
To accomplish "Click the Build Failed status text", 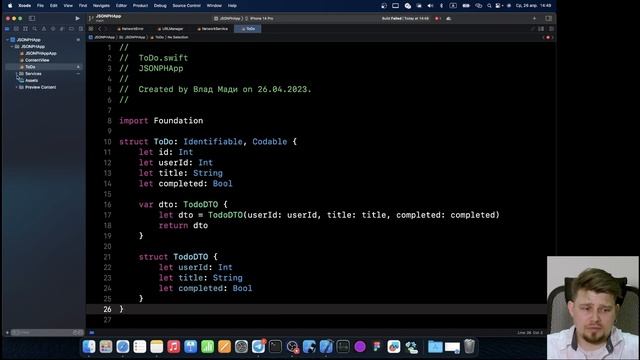I will pos(405,18).
